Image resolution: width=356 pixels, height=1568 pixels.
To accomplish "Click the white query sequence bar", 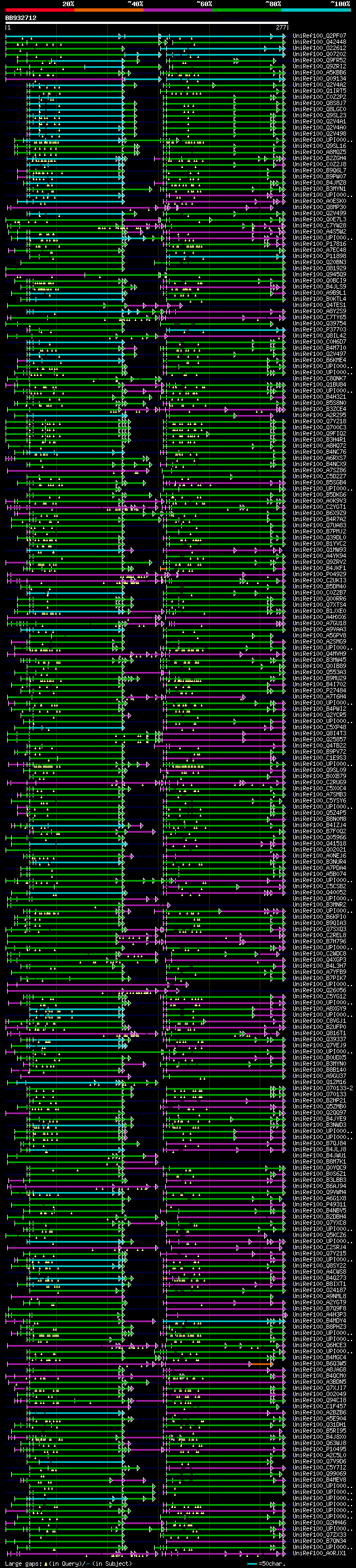I will pos(147,23).
